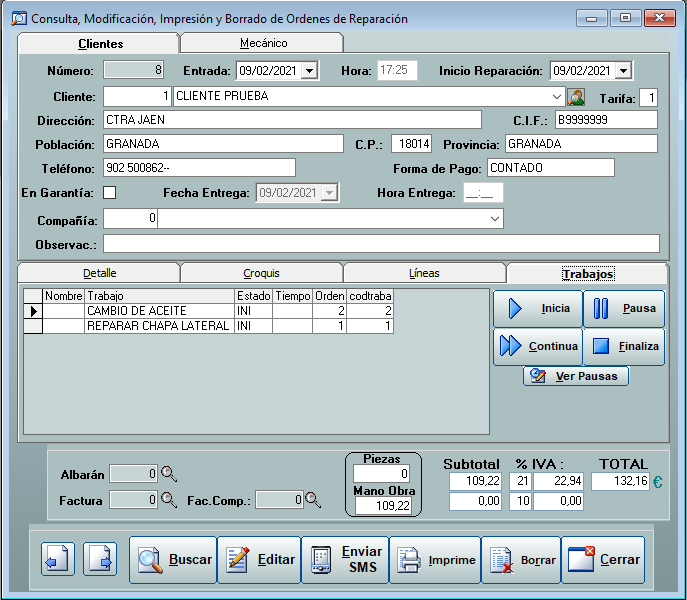Image resolution: width=687 pixels, height=600 pixels.
Task: Select the Trabajos tab
Action: point(588,273)
